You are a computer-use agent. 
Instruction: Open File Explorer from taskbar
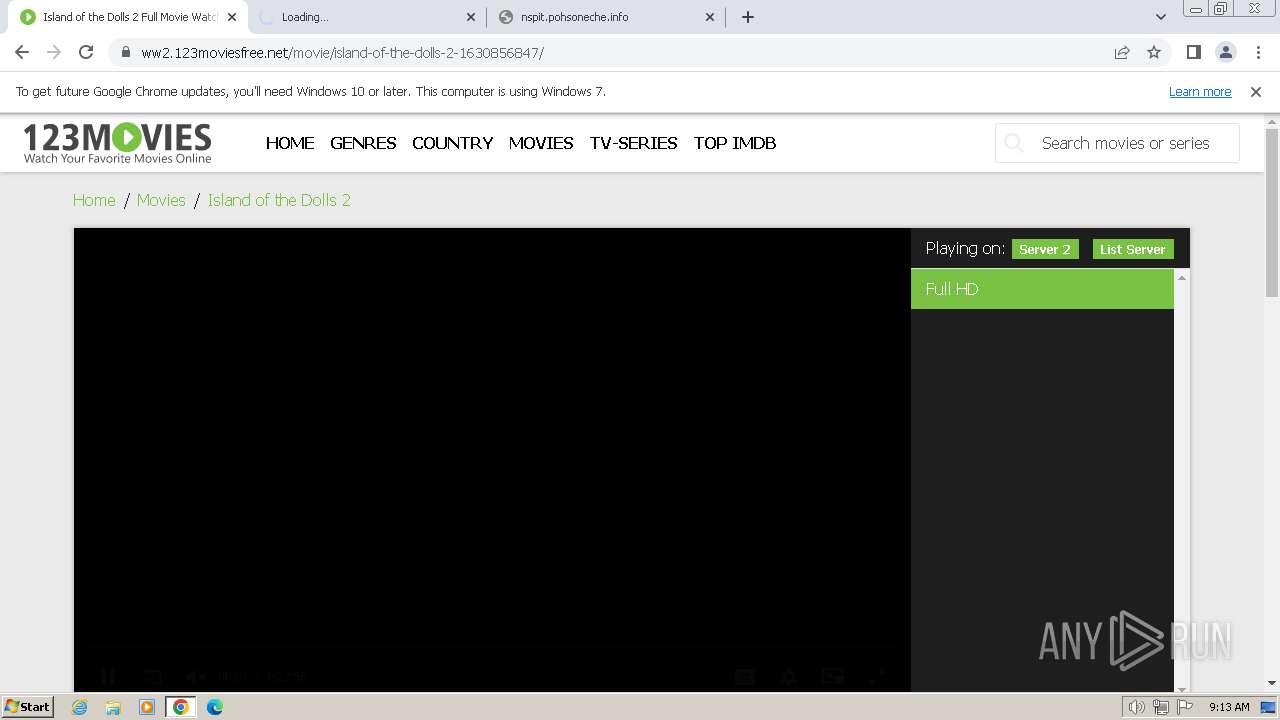[x=113, y=707]
